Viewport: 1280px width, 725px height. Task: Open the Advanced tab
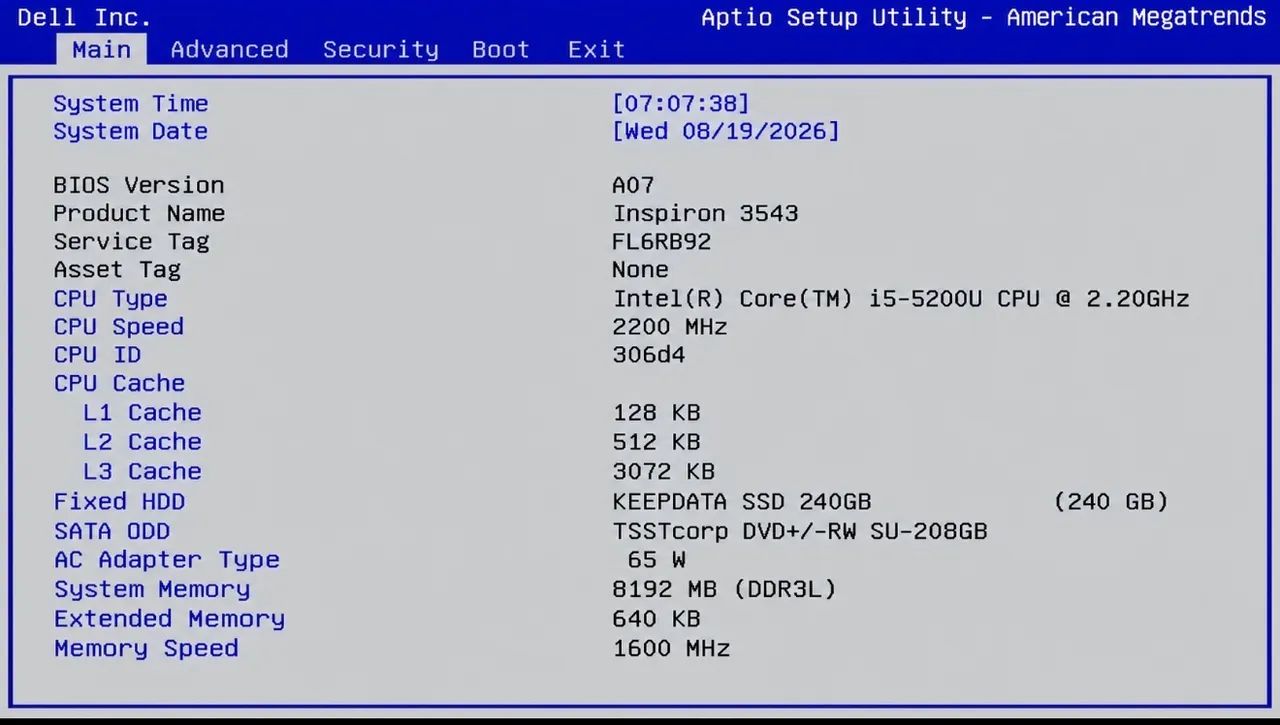(229, 49)
